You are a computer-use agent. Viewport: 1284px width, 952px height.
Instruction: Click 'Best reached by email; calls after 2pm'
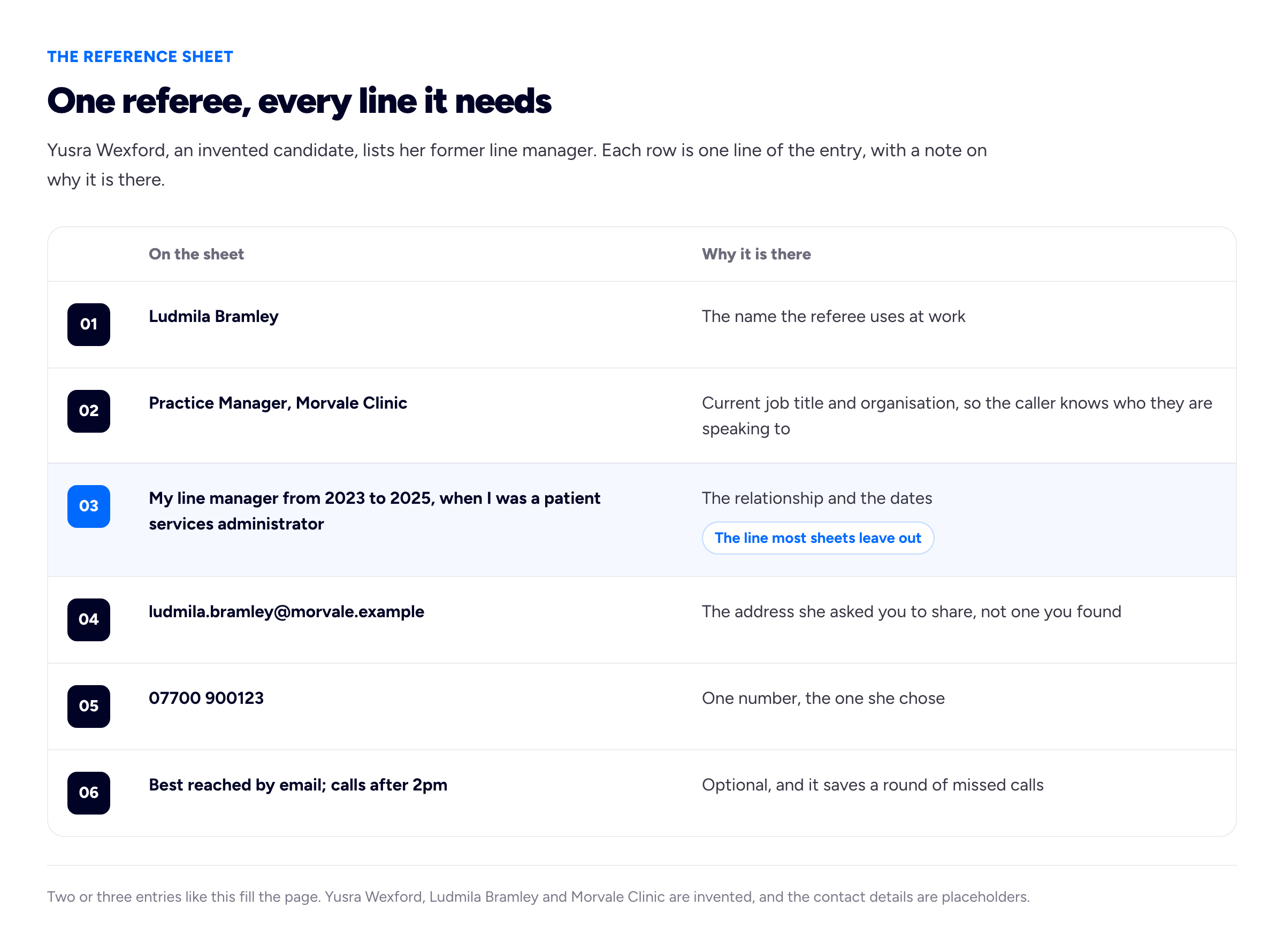[298, 785]
